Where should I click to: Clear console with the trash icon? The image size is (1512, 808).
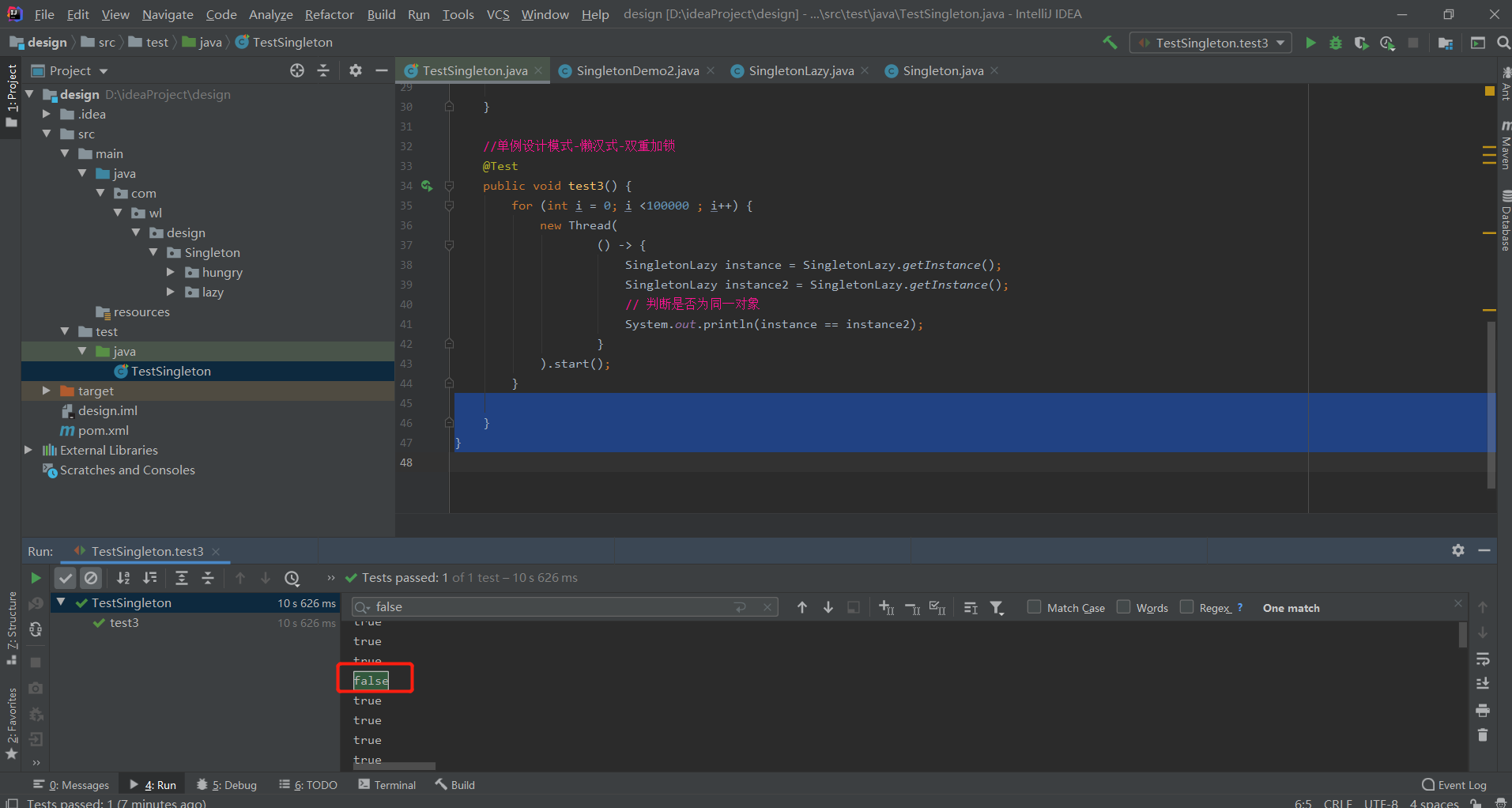1483,735
